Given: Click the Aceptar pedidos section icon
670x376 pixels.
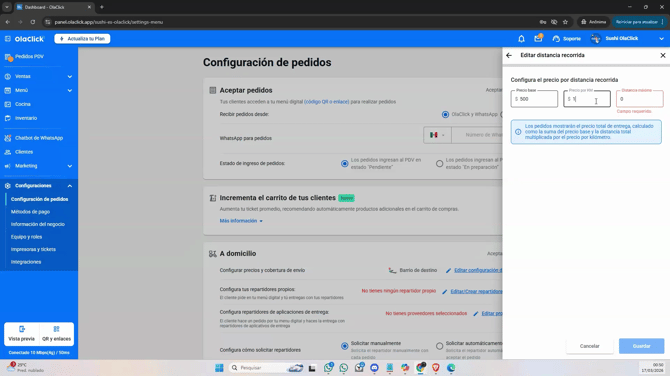Looking at the screenshot, I should [x=213, y=90].
